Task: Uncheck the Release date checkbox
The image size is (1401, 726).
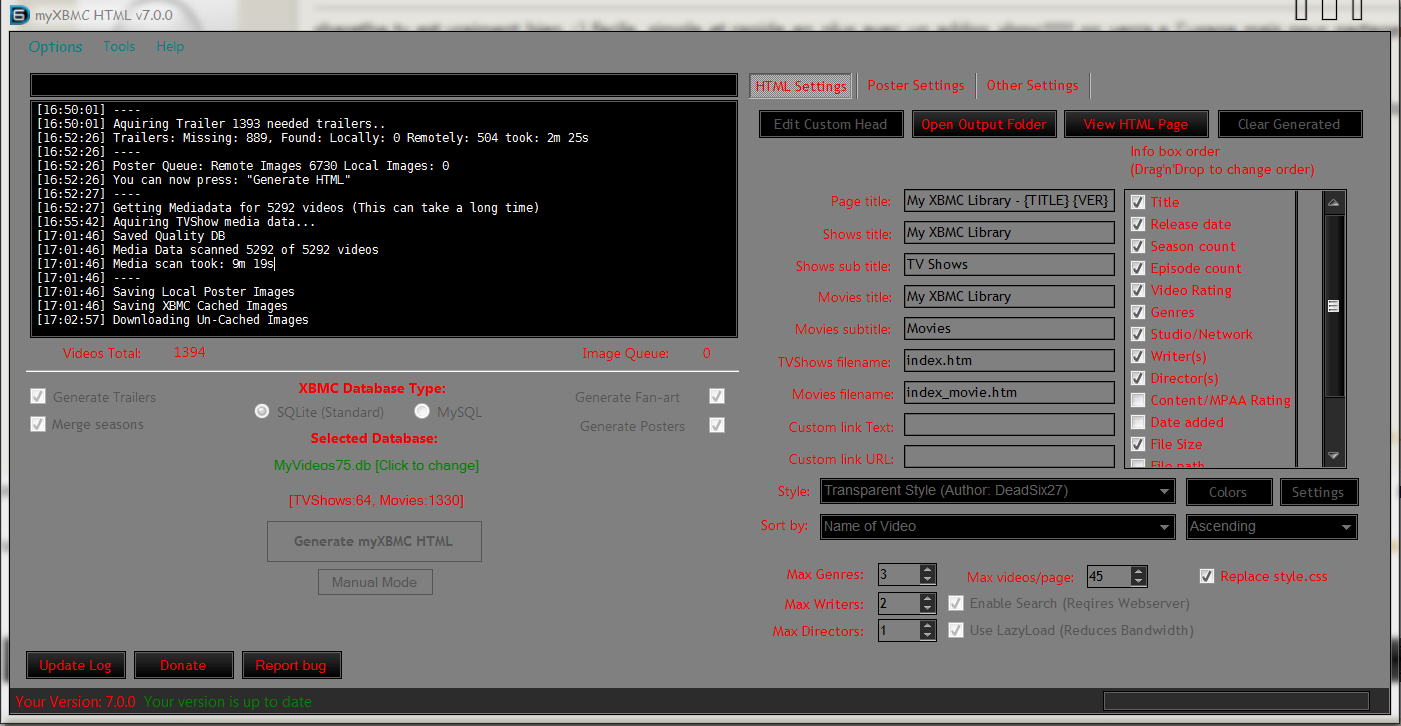Action: (x=1138, y=224)
